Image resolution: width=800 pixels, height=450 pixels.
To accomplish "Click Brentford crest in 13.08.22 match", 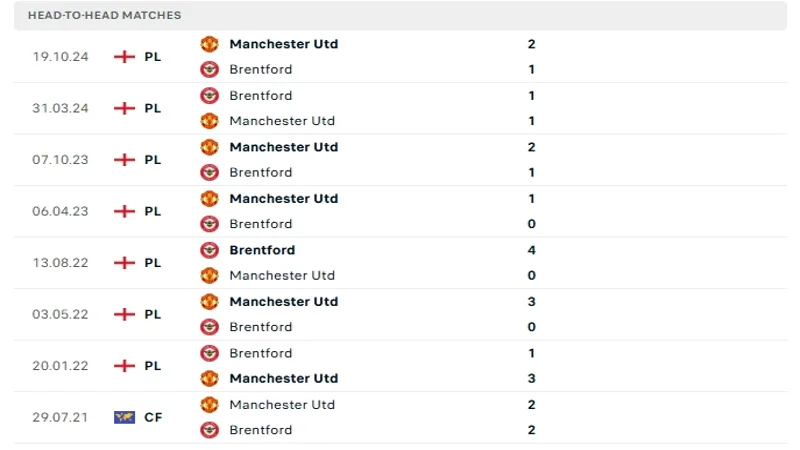I will point(209,250).
